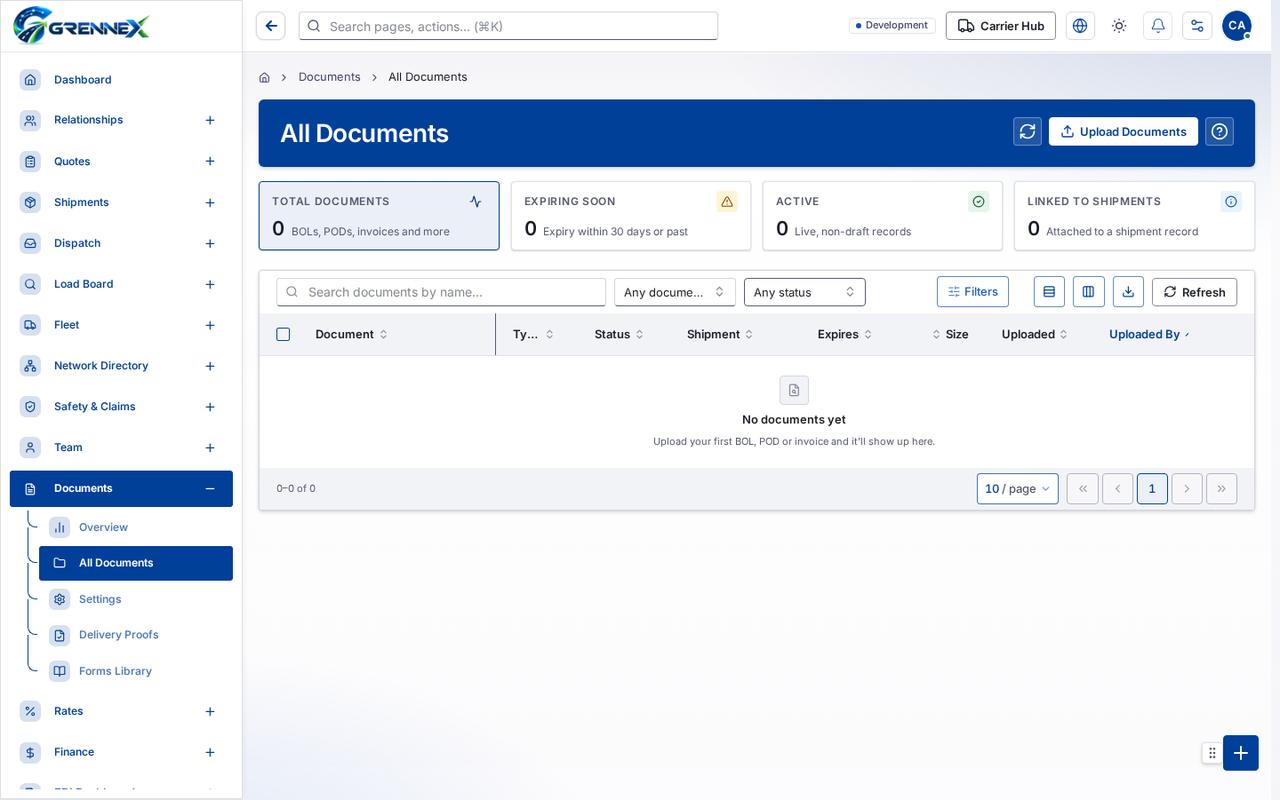1280x800 pixels.
Task: Open the Carrier Hub switcher
Action: tap(1001, 26)
